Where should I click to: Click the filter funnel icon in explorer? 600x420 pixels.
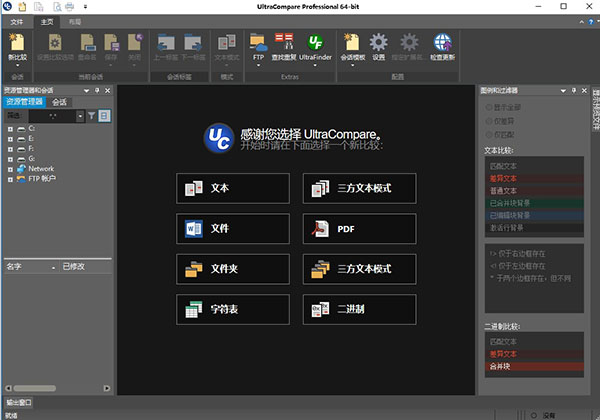(91, 116)
